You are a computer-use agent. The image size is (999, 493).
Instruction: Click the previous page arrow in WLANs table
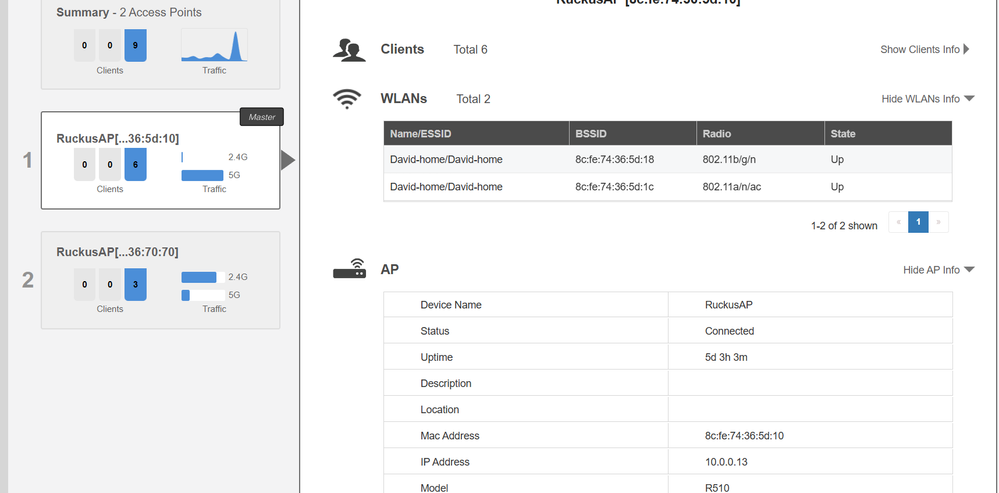pos(898,222)
